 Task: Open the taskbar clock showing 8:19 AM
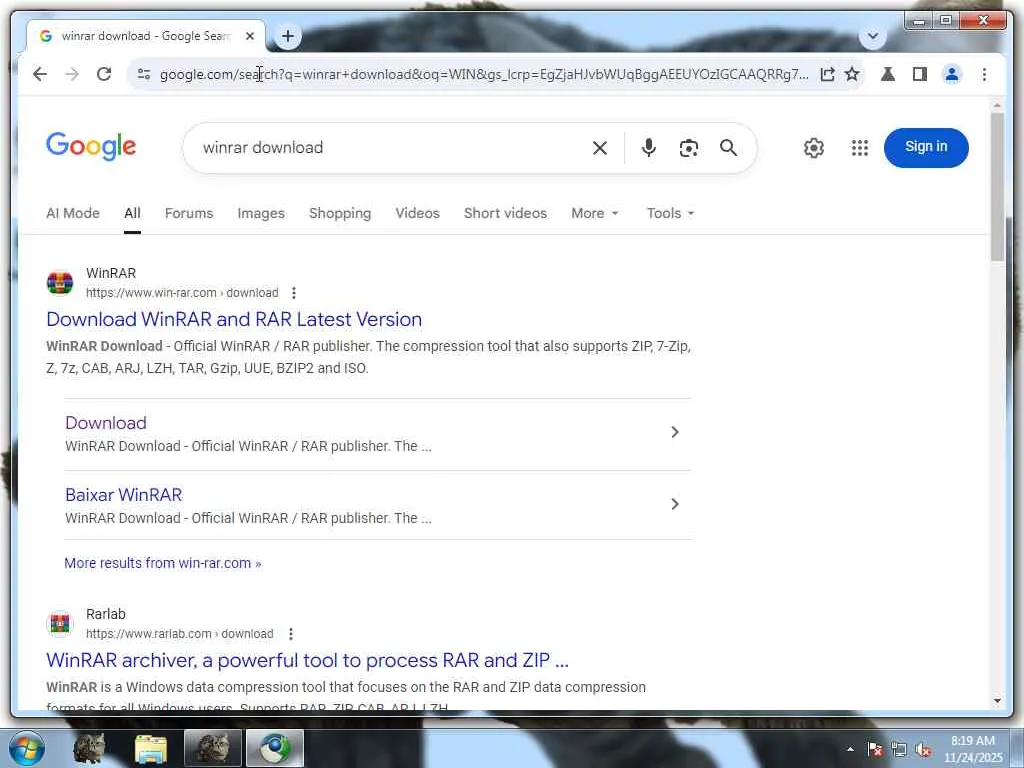point(973,749)
